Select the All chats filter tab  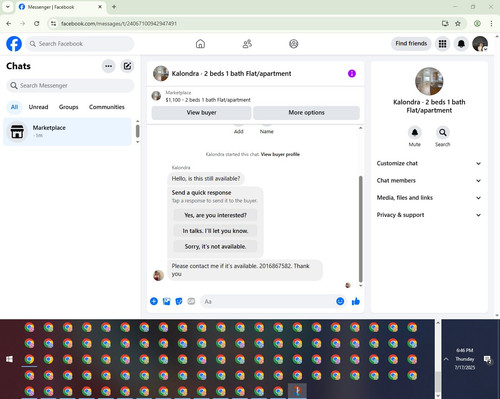tap(14, 107)
